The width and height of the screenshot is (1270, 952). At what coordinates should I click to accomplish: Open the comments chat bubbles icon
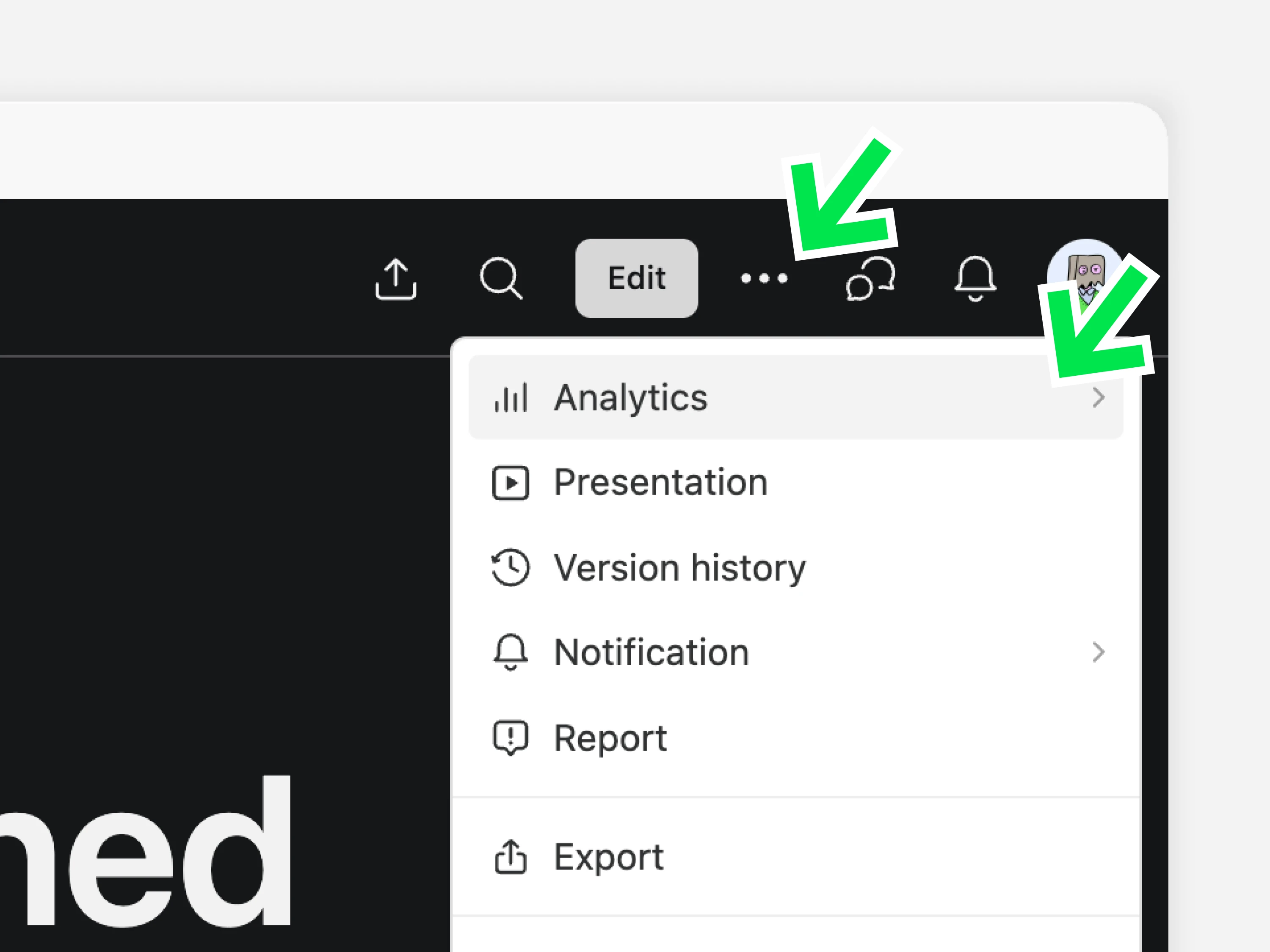click(870, 279)
